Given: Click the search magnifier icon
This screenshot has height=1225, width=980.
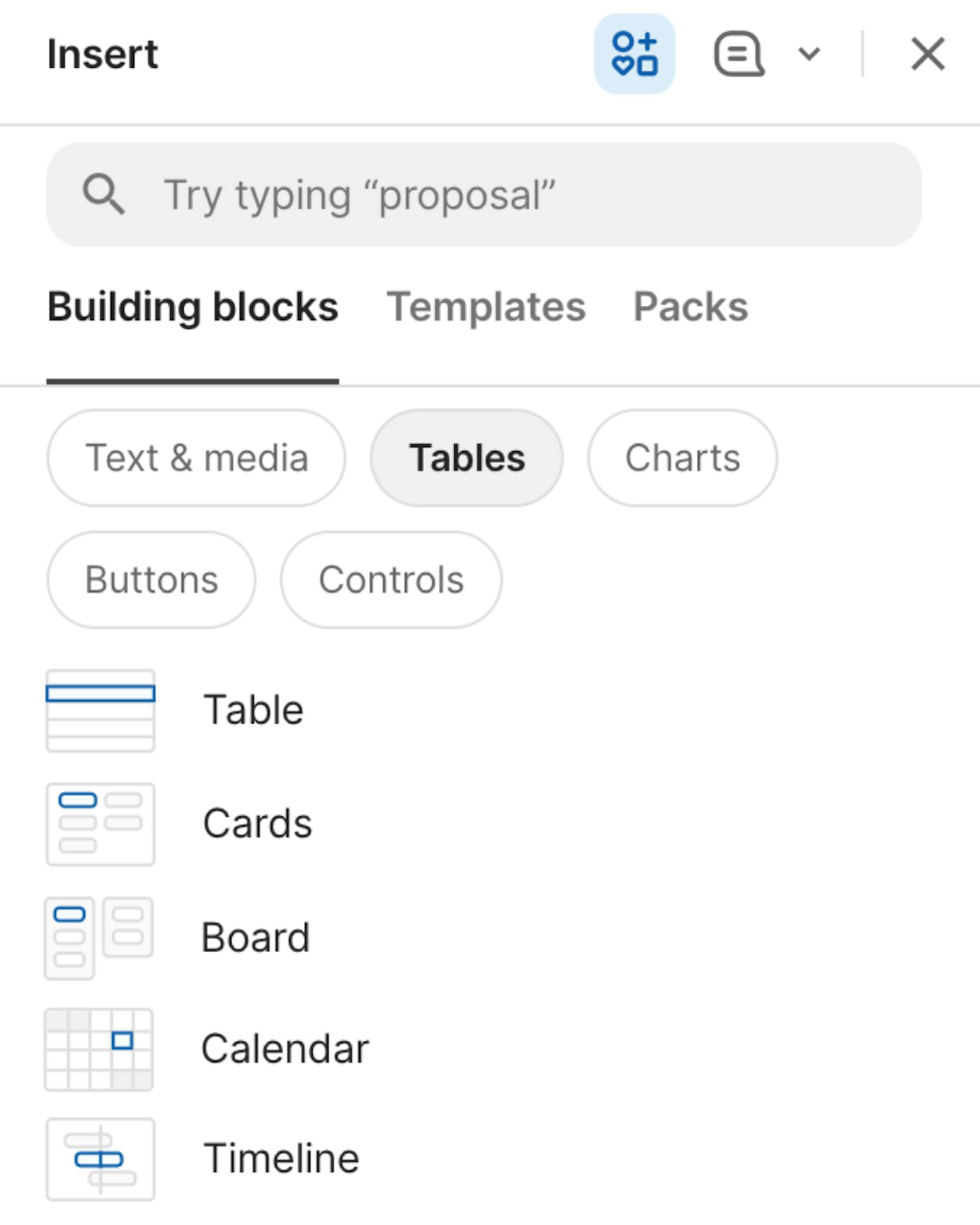Looking at the screenshot, I should point(103,195).
